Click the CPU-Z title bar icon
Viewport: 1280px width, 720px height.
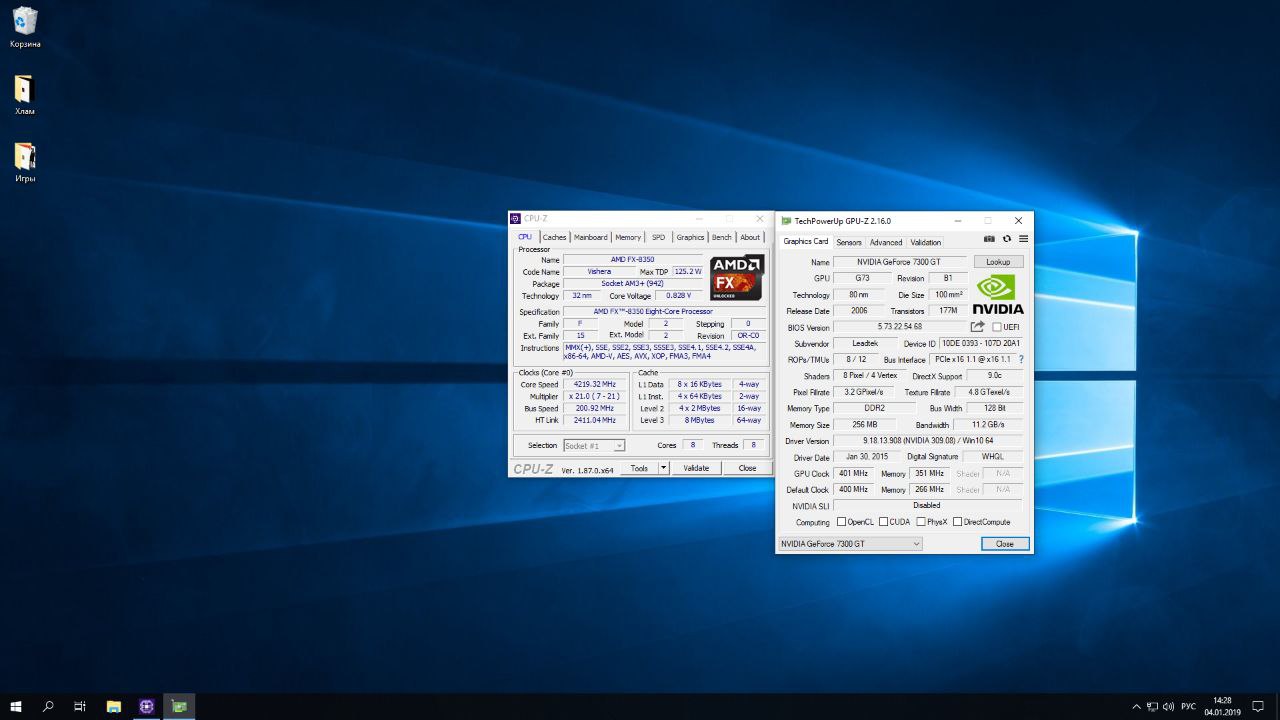[x=516, y=219]
